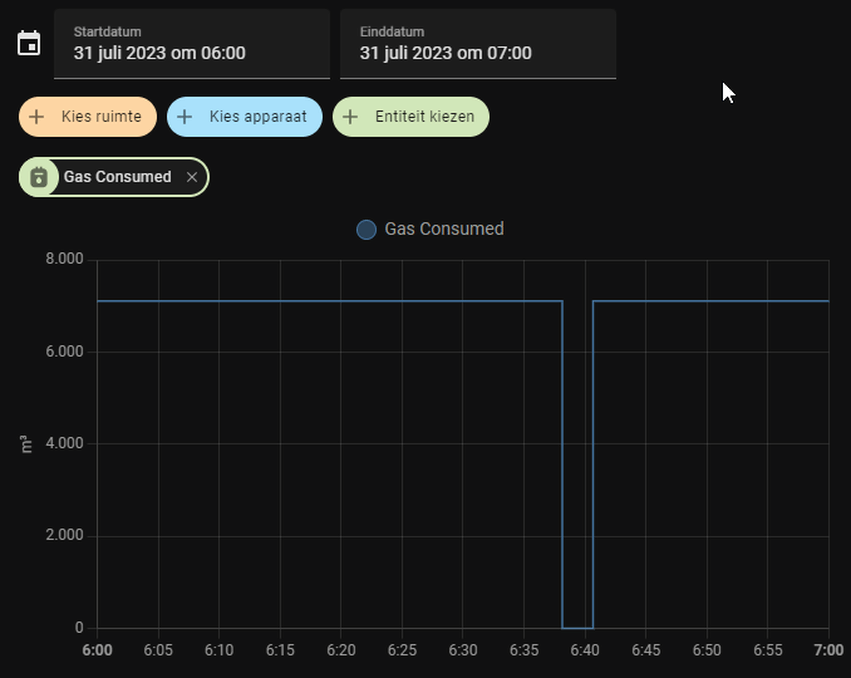851x678 pixels.
Task: Open the Entiteit kiezen entity picker
Action: point(411,117)
